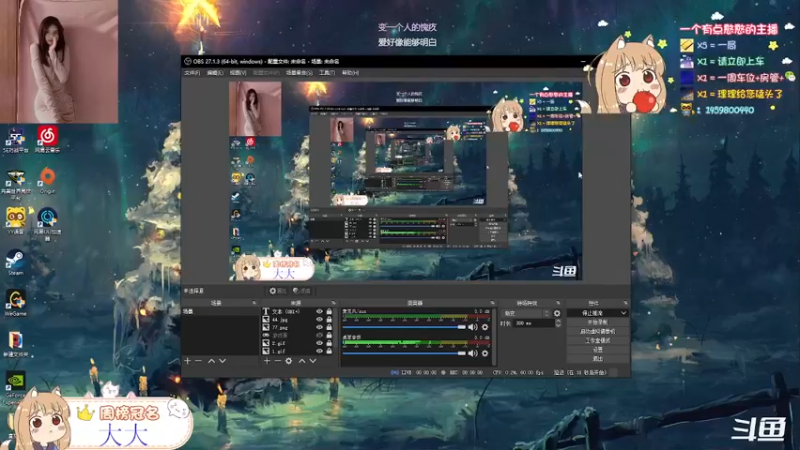Adjust the microphone/Aux volume slider
Image resolution: width=800 pixels, height=450 pixels.
click(404, 327)
